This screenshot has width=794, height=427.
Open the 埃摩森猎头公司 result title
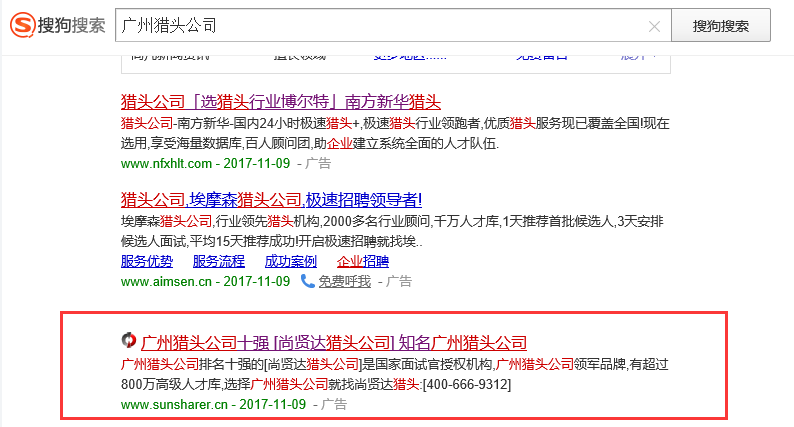click(271, 199)
